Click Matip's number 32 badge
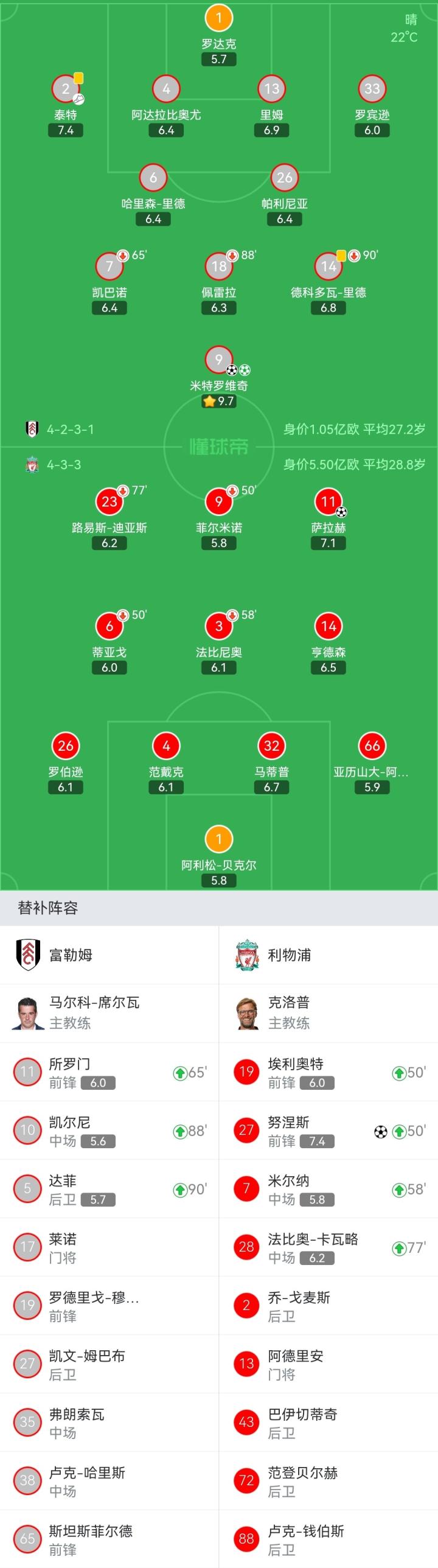This screenshot has height=1568, width=438. coord(271,745)
